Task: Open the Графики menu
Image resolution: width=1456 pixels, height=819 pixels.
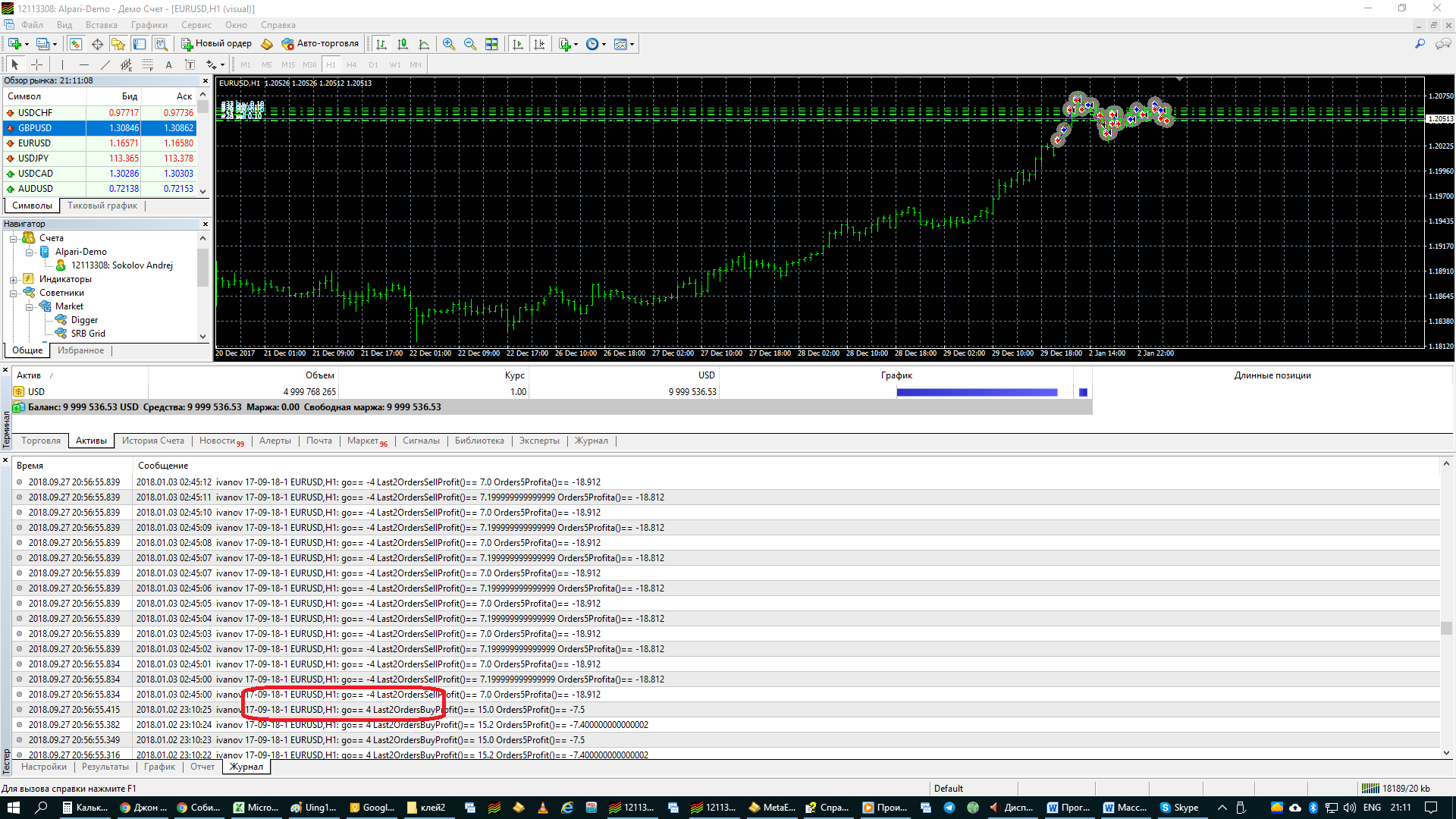Action: click(149, 25)
